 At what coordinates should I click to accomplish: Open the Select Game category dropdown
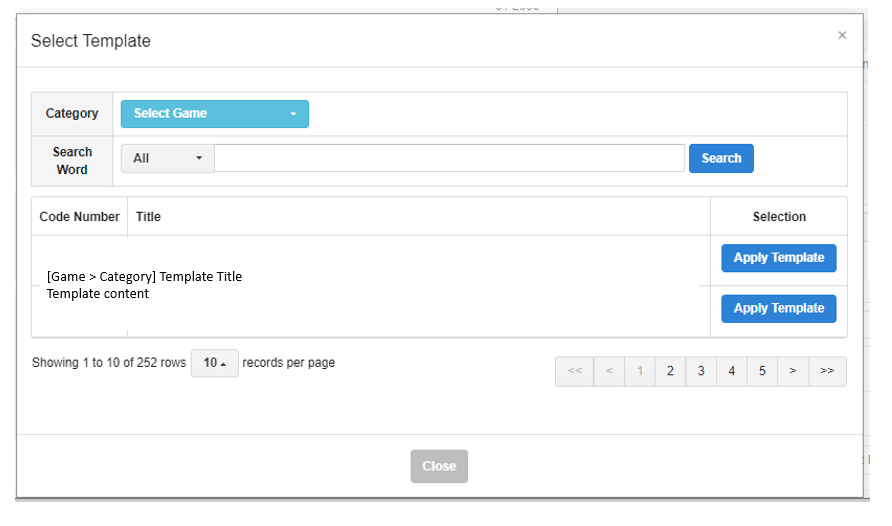214,114
